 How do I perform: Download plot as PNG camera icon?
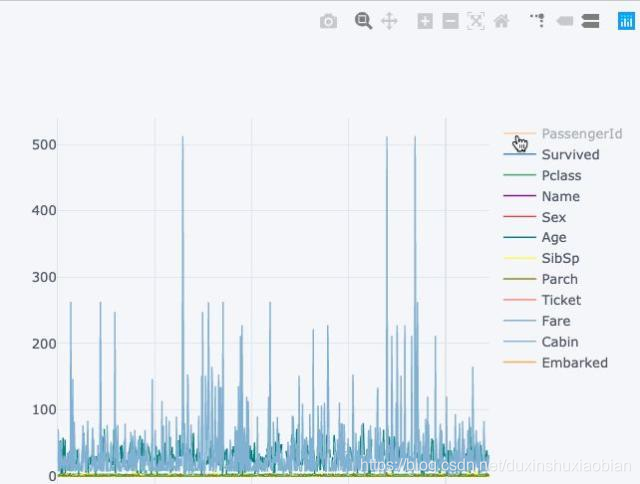[x=329, y=21]
